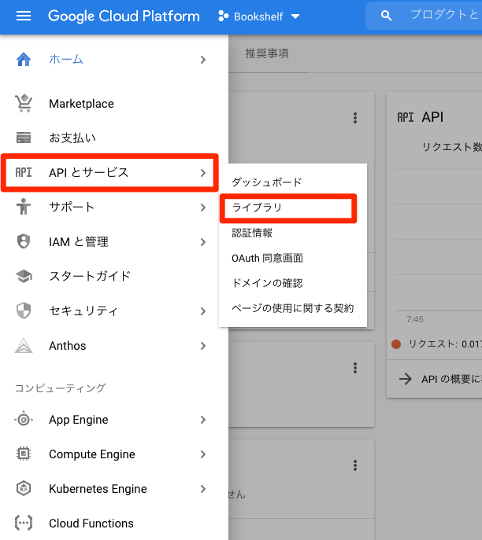Select ドメインの確認 in the submenu
The height and width of the screenshot is (540, 482).
[267, 283]
